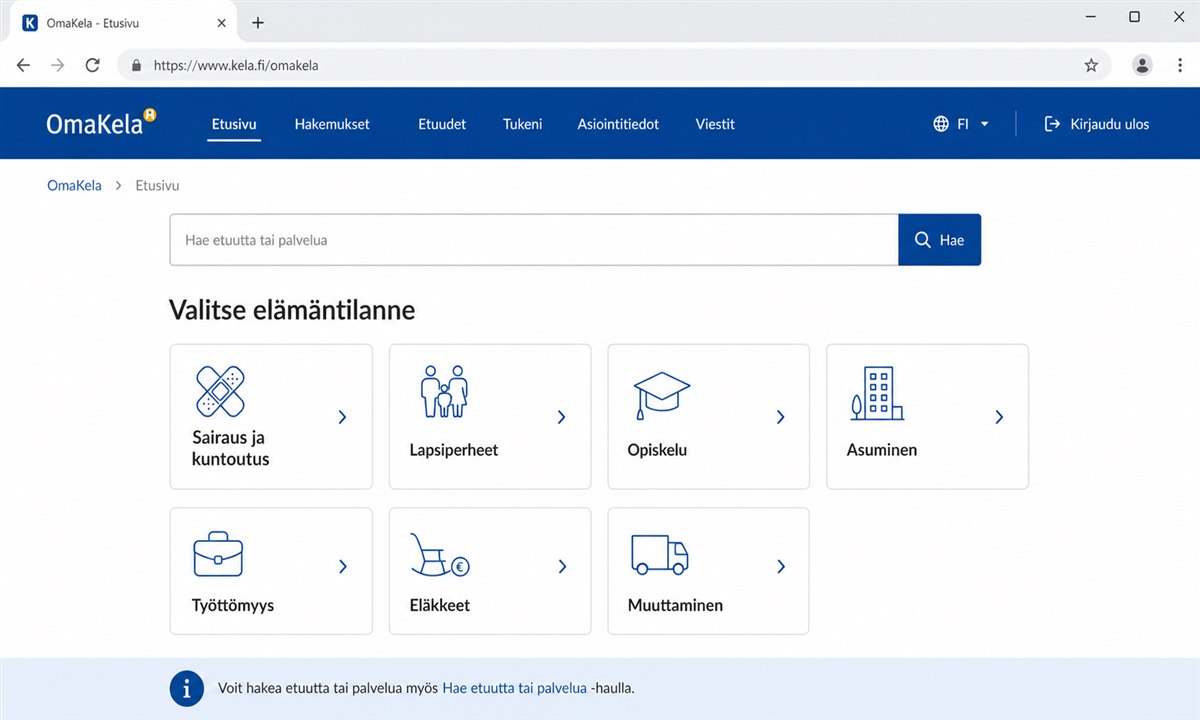Click the browser forward arrow
Viewport: 1200px width, 720px height.
click(x=57, y=65)
